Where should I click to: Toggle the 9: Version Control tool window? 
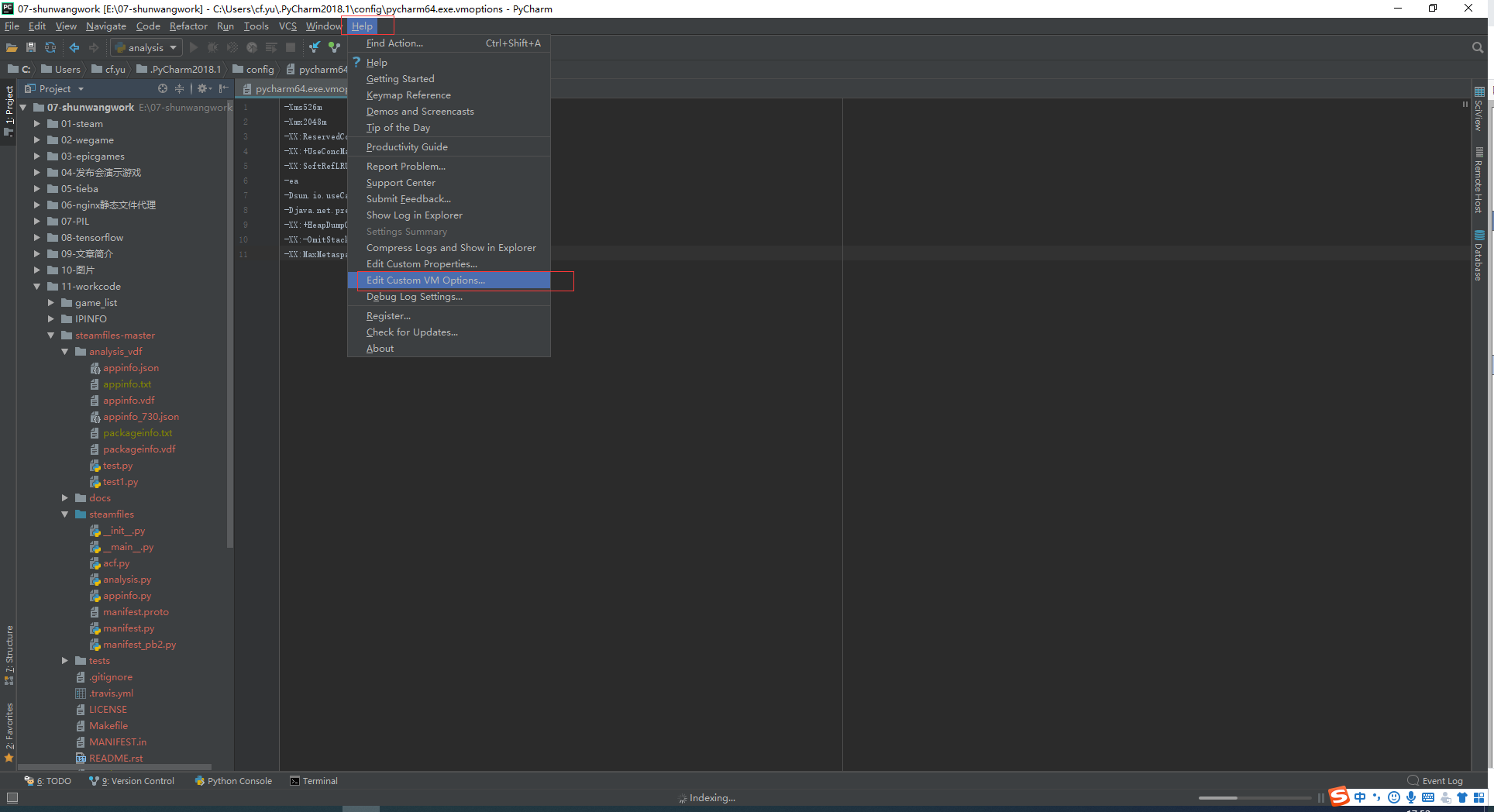(x=132, y=781)
